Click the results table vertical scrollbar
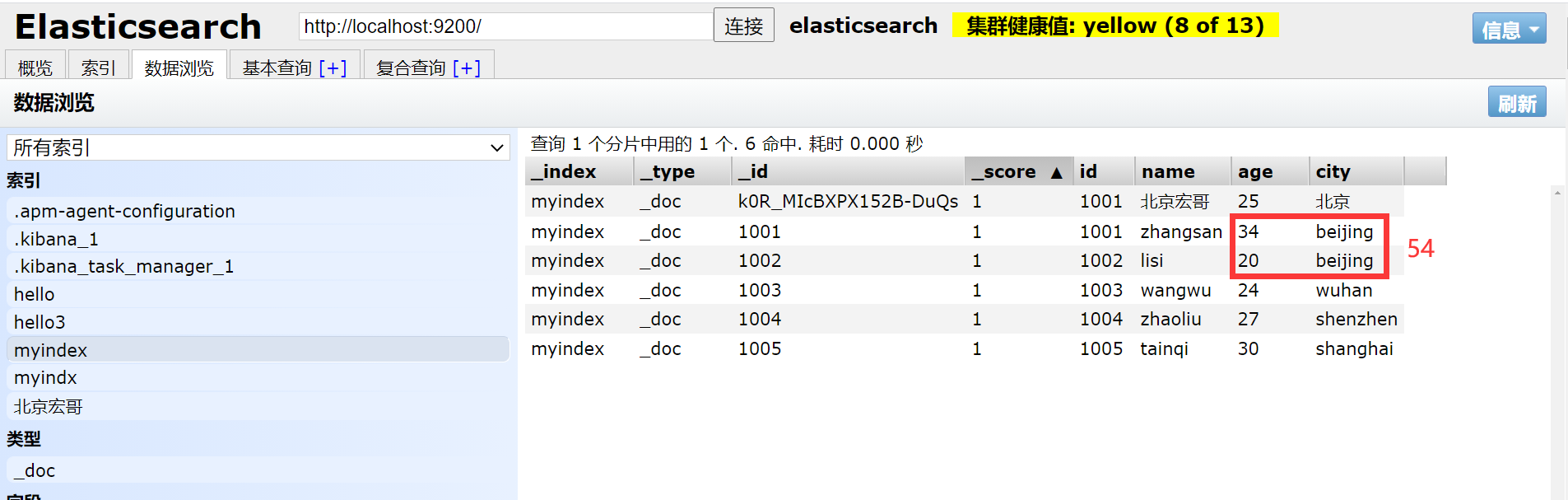The width and height of the screenshot is (1568, 500). 1556,342
